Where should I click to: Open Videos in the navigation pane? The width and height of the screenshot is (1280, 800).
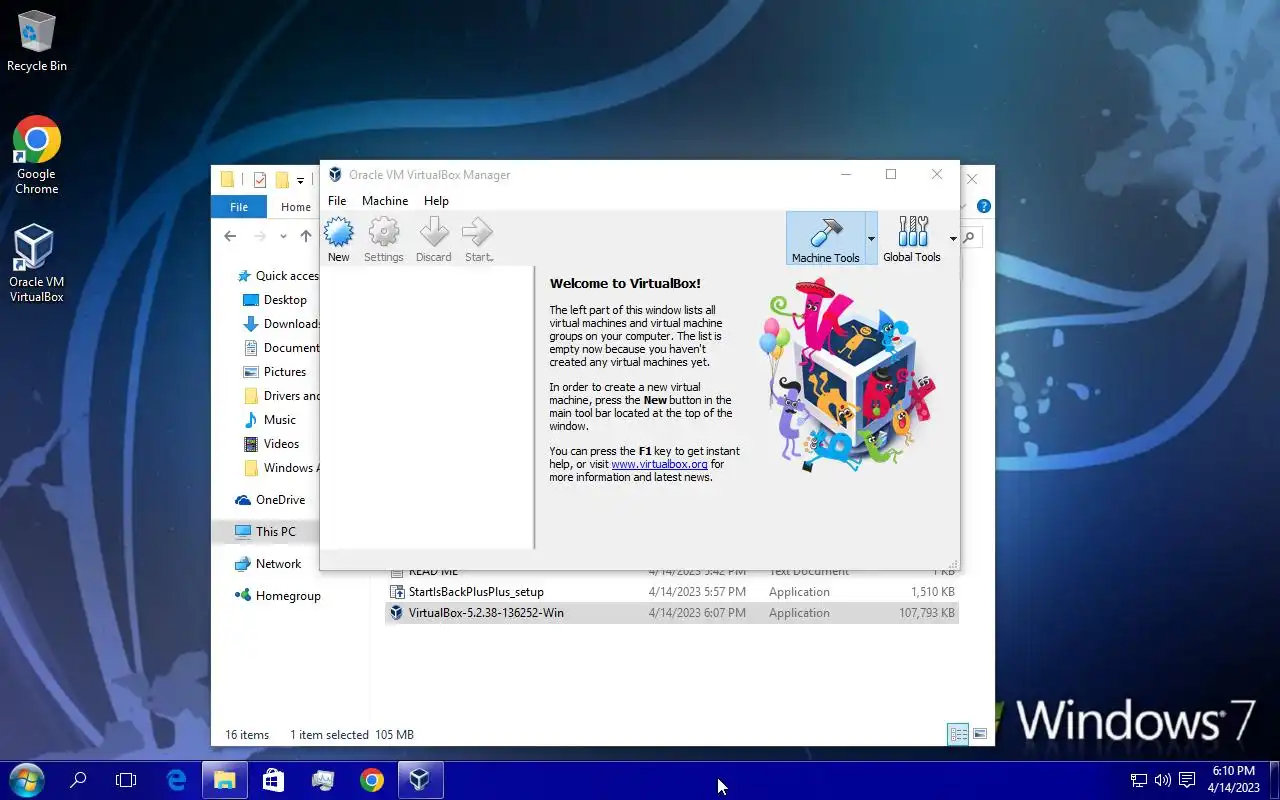[x=272, y=444]
